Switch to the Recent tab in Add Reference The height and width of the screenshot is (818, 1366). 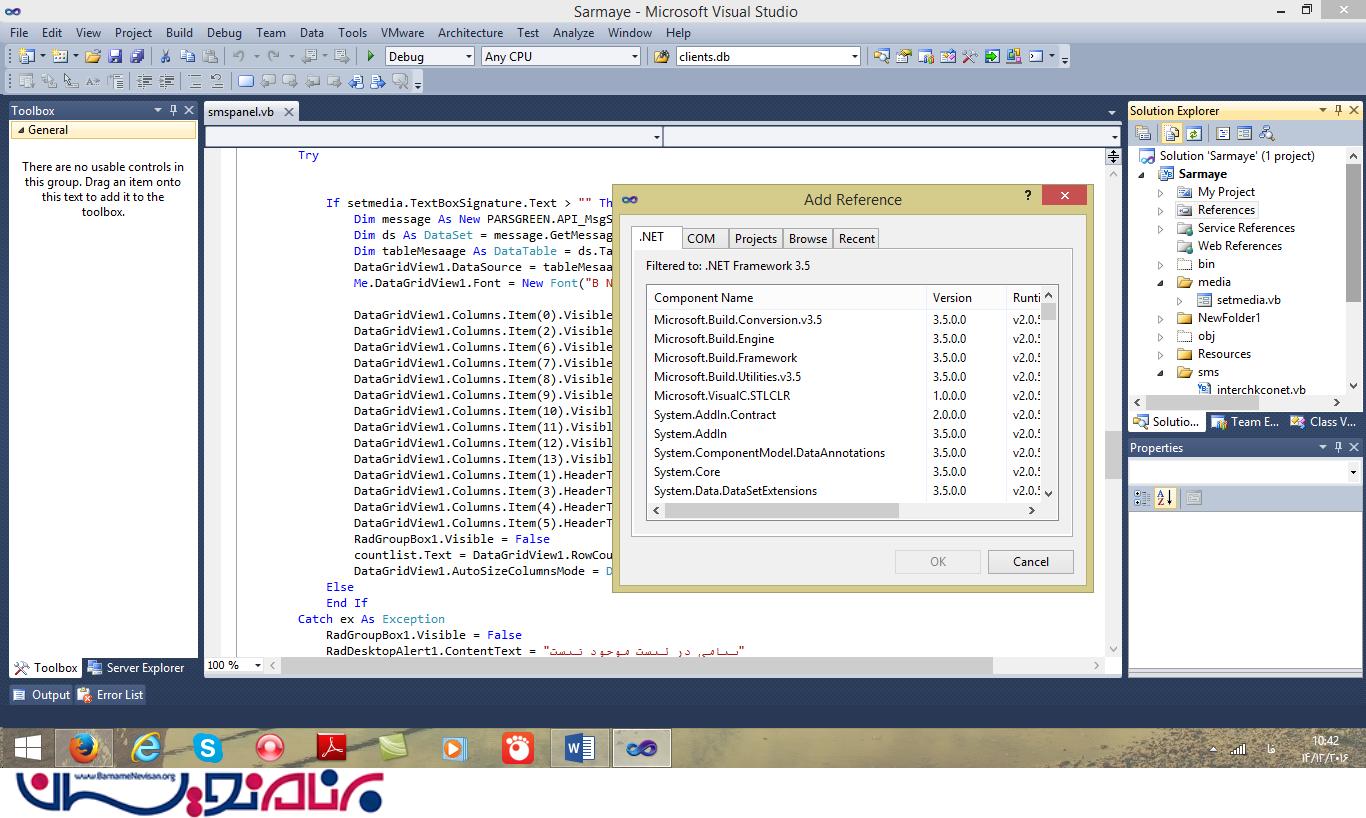[x=857, y=238]
